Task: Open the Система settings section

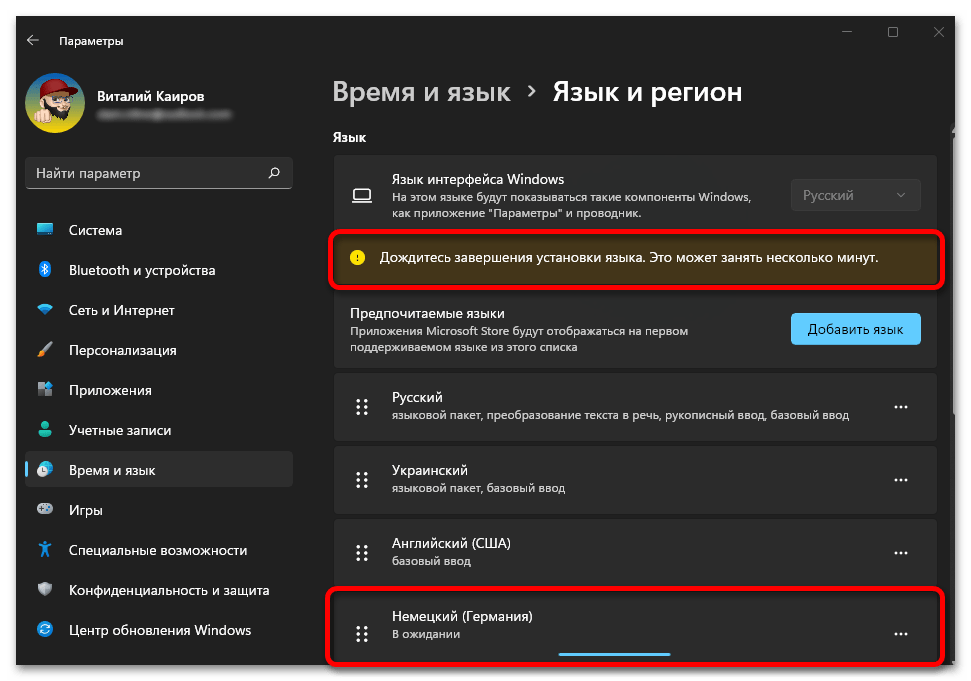Action: point(159,230)
